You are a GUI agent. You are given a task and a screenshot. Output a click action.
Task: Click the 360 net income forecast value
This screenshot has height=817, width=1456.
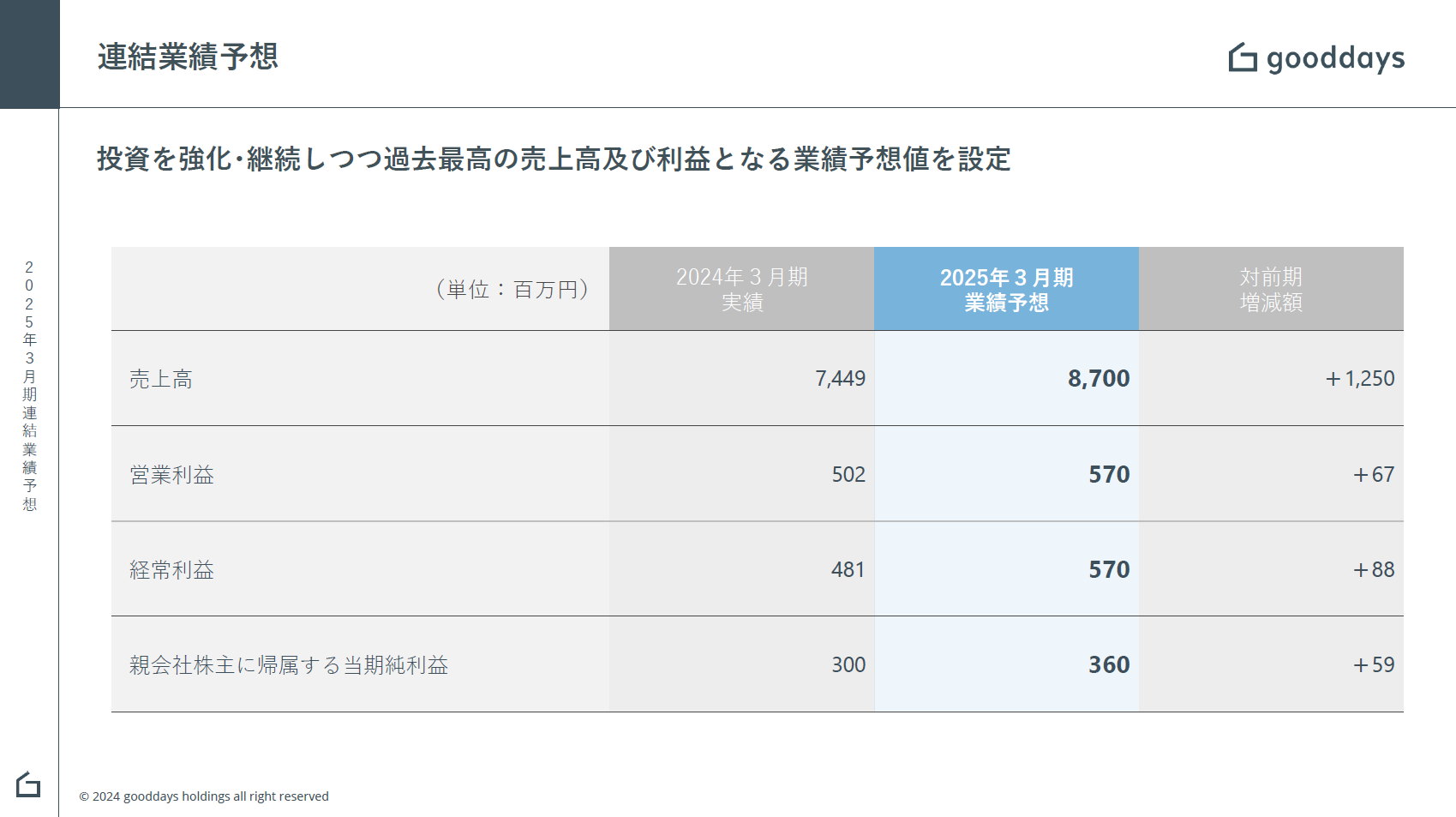click(x=1109, y=665)
